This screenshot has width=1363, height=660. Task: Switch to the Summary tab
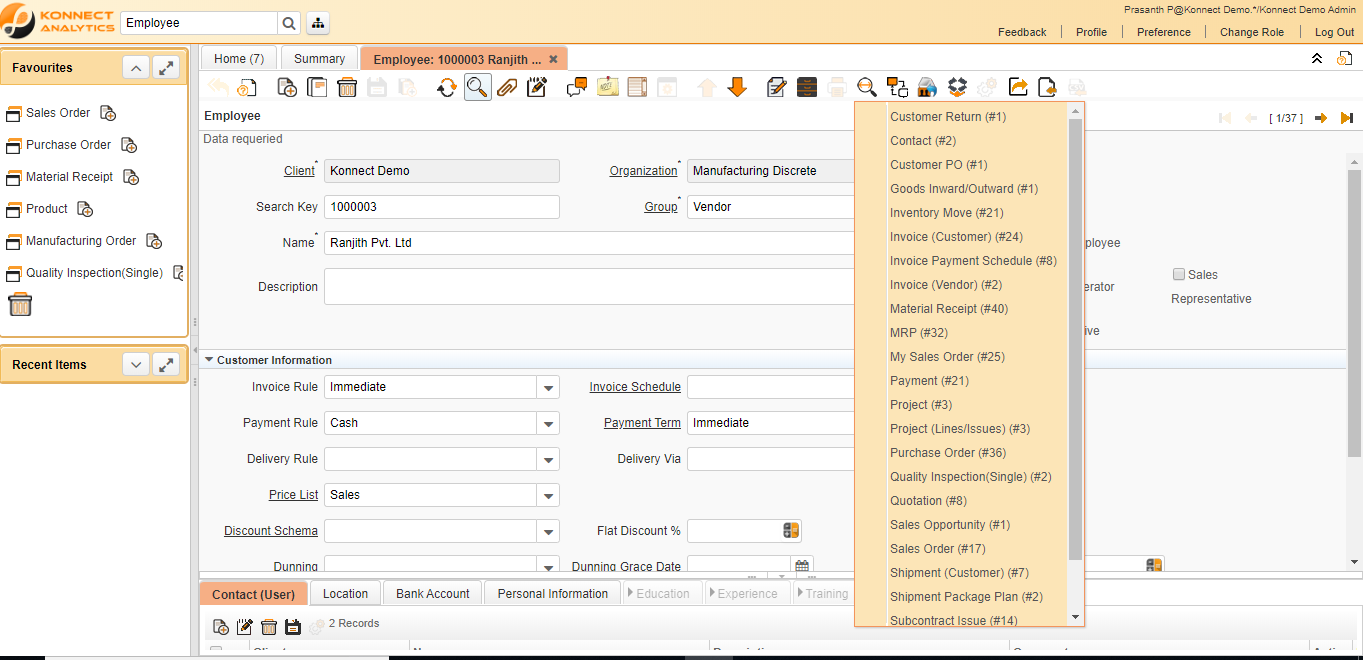point(318,58)
